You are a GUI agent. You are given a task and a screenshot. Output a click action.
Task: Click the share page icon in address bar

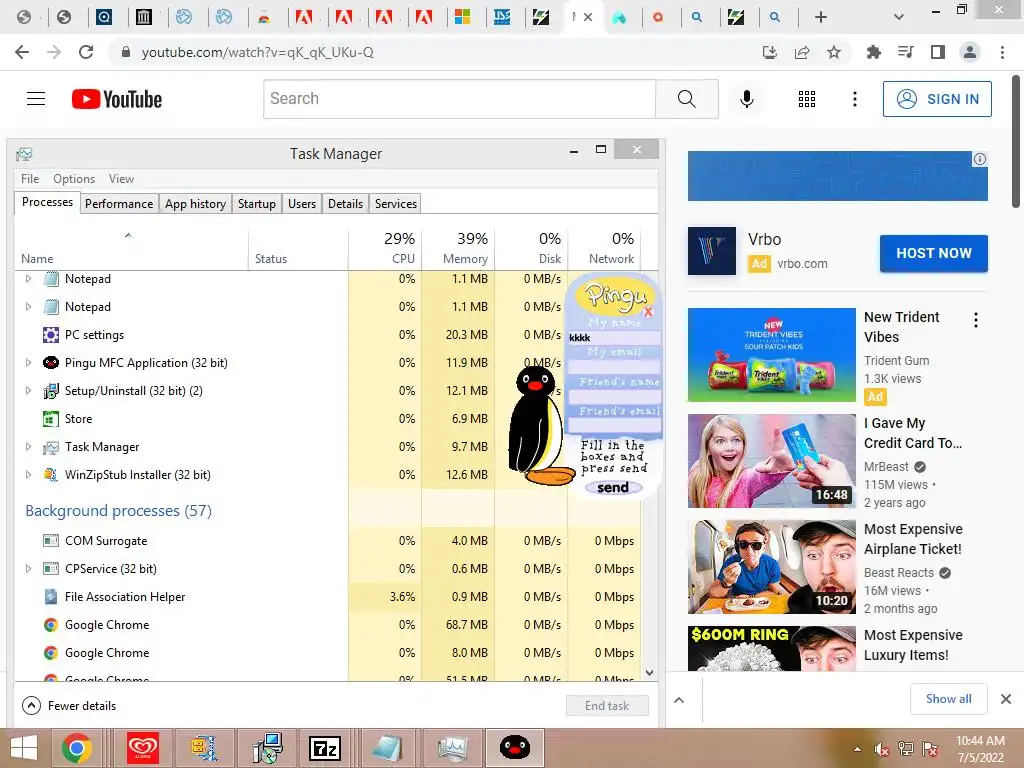pos(802,52)
